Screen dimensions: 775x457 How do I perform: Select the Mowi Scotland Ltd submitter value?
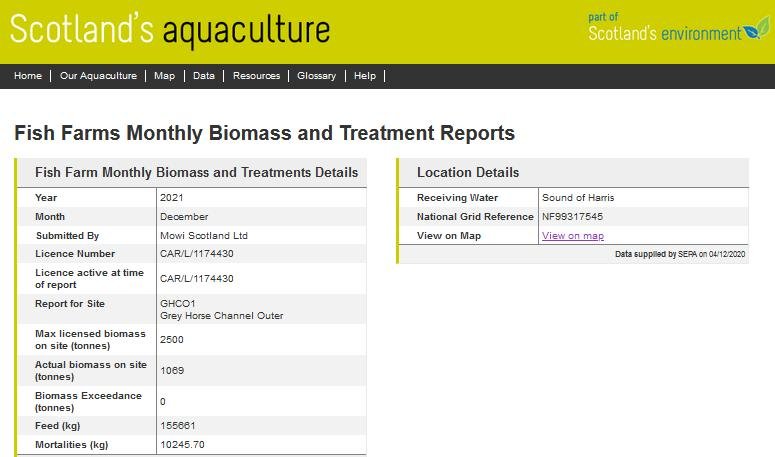pos(203,236)
